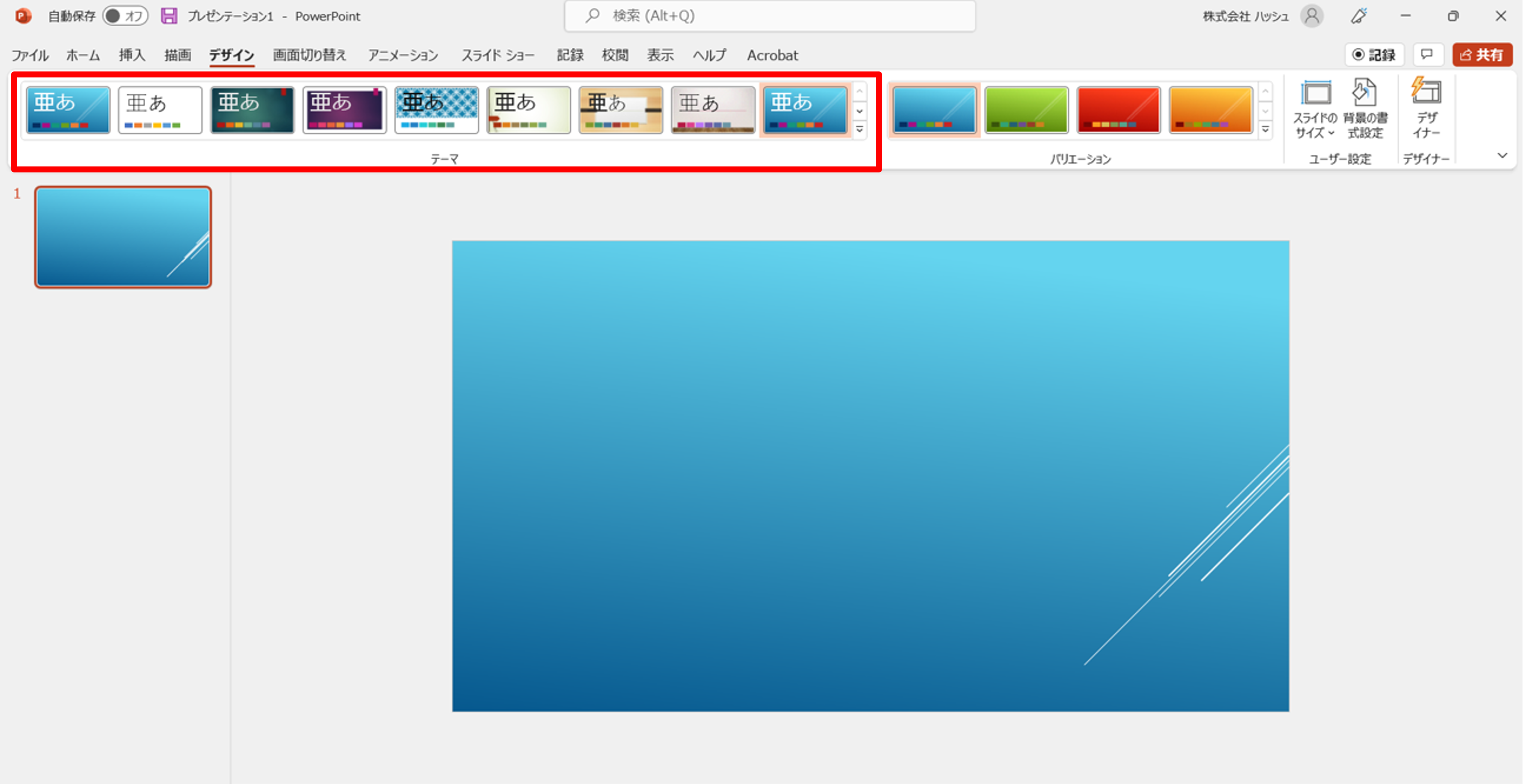
Task: Switch to the Animations (アニメーション) tab
Action: coord(403,55)
